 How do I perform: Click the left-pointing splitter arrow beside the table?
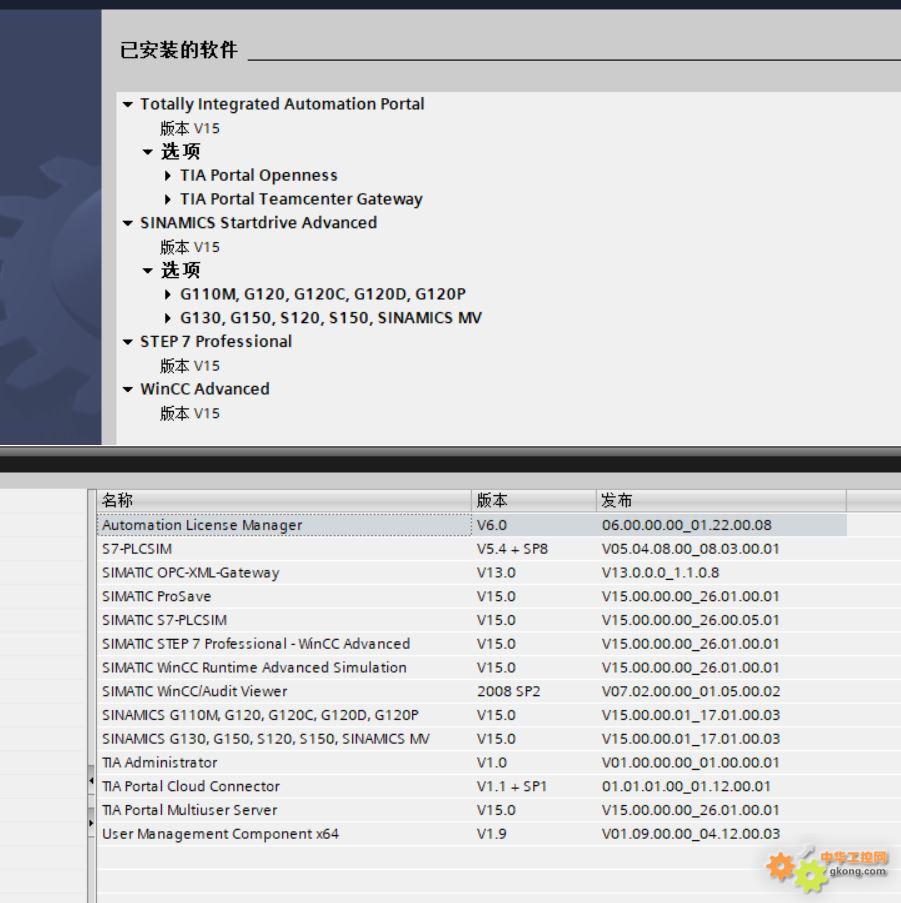[x=91, y=781]
